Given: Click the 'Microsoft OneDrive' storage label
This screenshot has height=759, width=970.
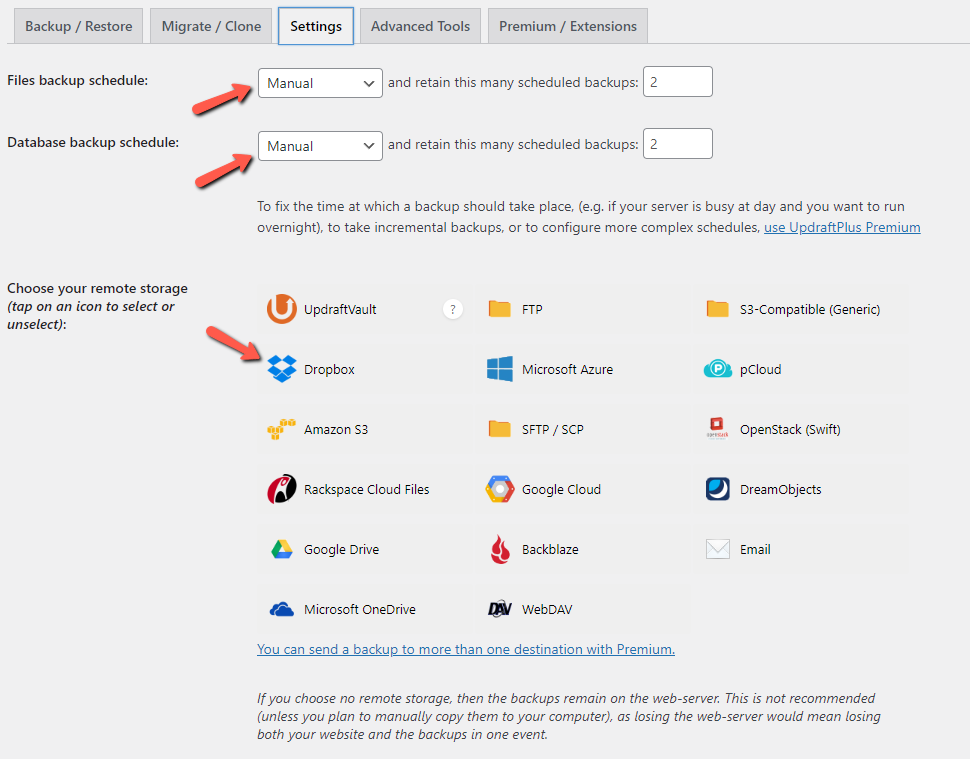Looking at the screenshot, I should coord(359,609).
